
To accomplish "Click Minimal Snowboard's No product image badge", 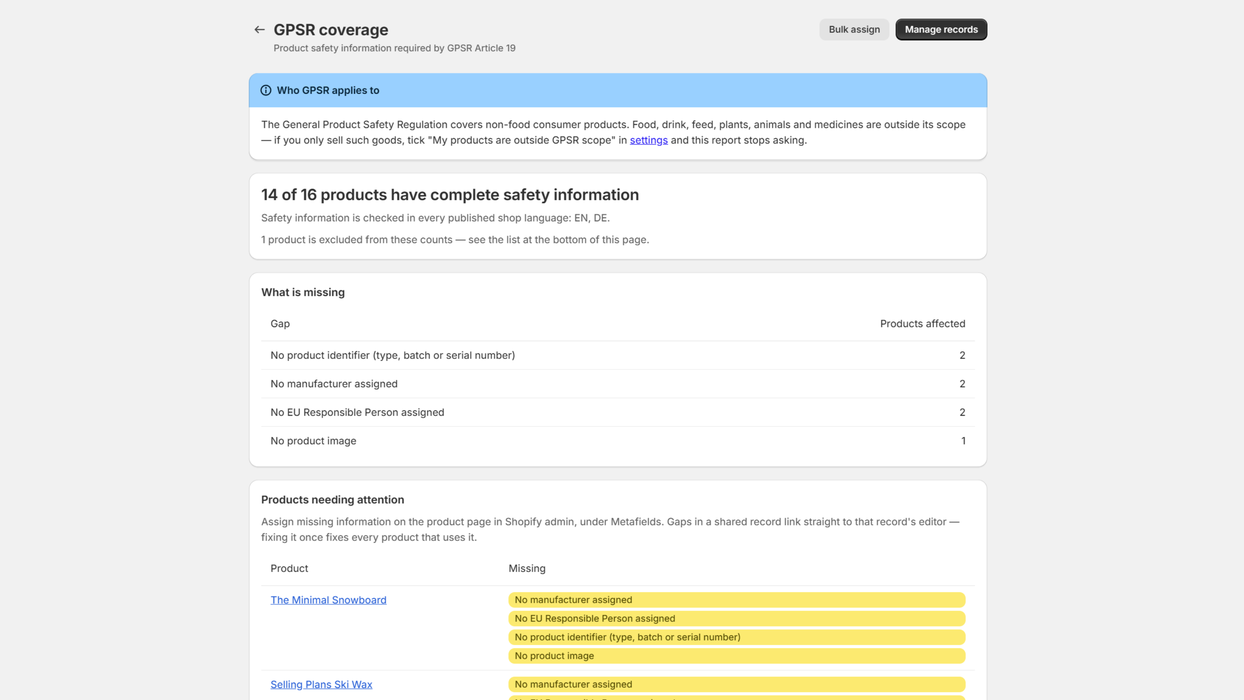I will tap(737, 656).
